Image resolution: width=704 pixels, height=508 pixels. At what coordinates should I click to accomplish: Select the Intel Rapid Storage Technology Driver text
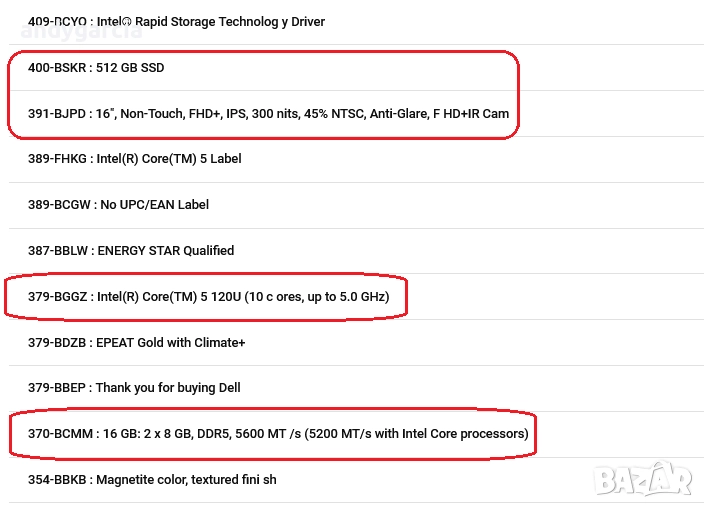[211, 21]
